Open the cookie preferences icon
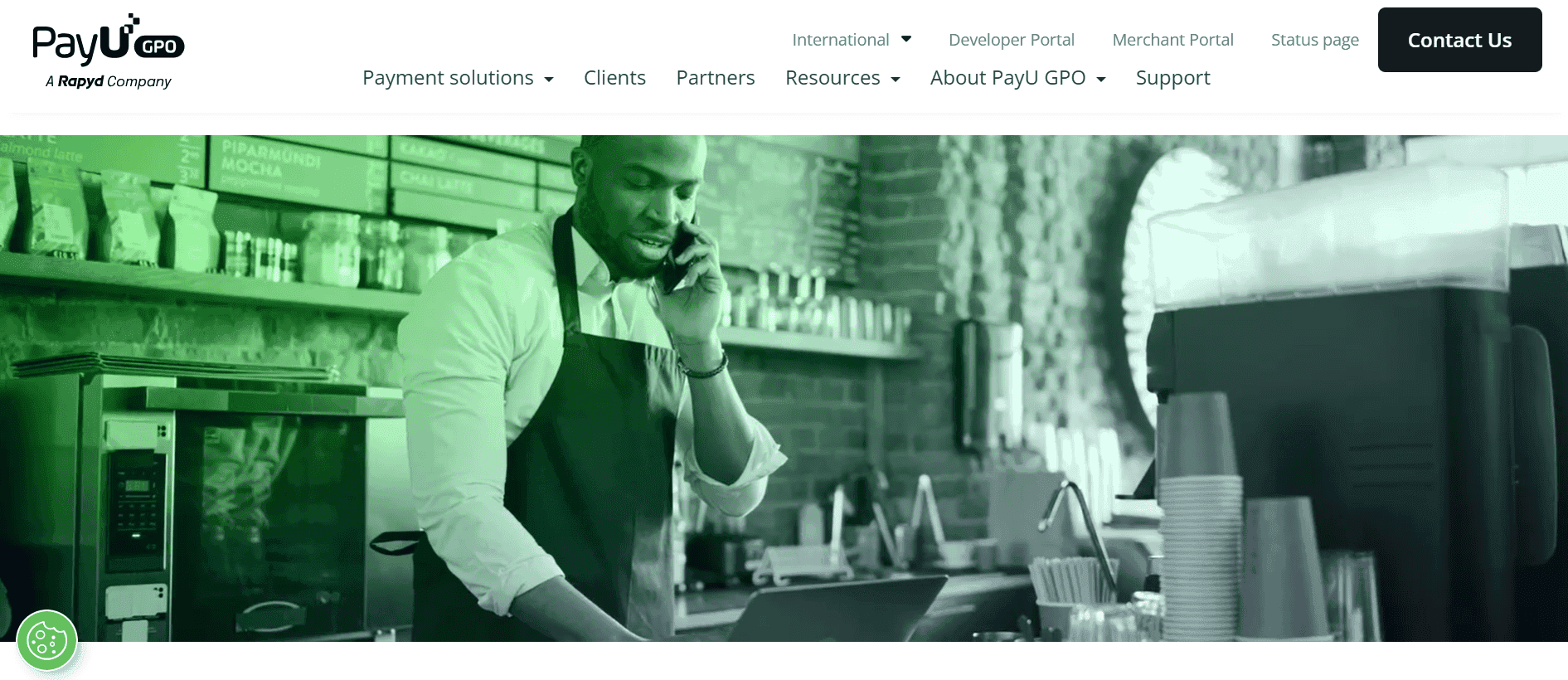Image resolution: width=1568 pixels, height=680 pixels. coord(47,640)
